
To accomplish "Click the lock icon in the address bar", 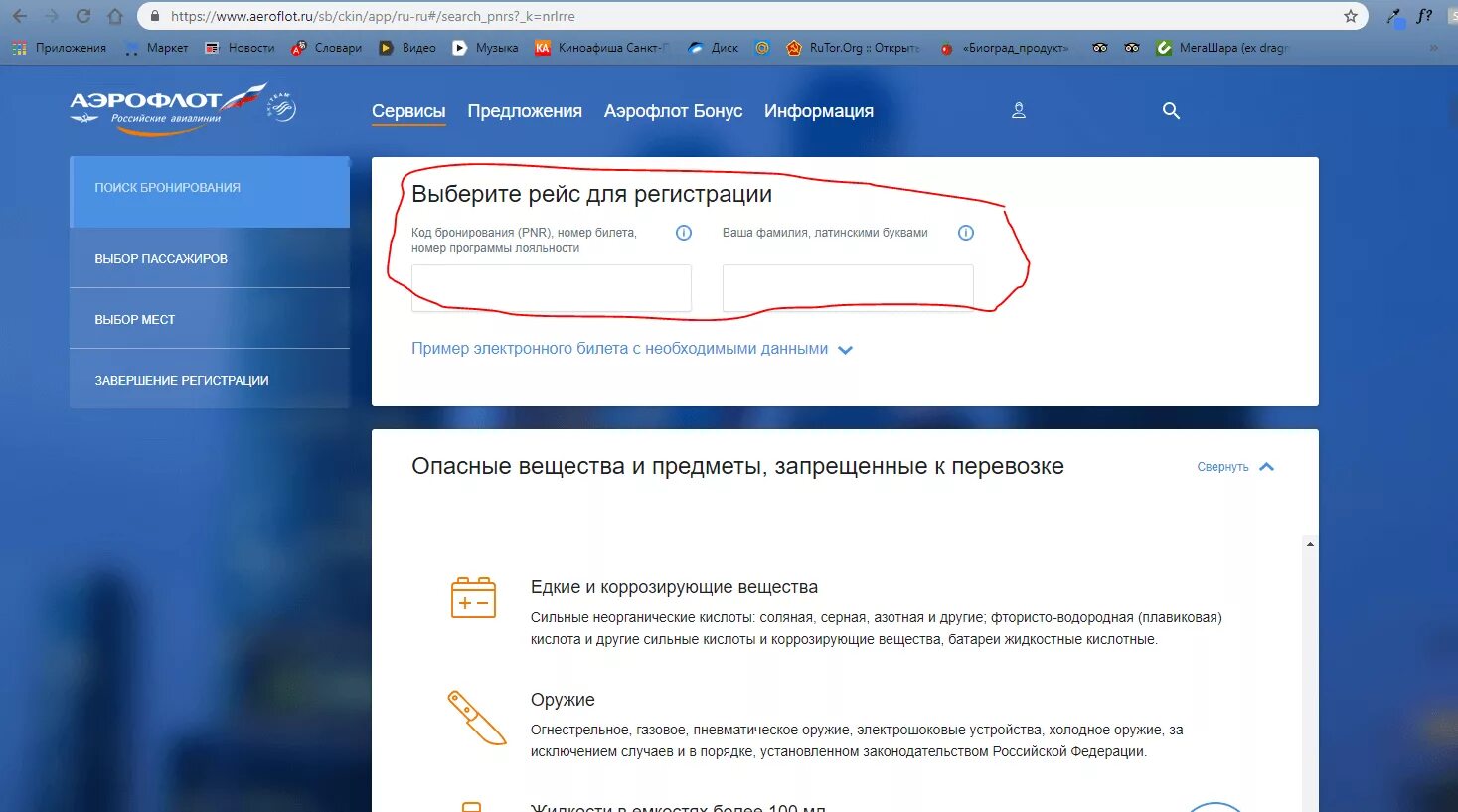I will coord(154,16).
